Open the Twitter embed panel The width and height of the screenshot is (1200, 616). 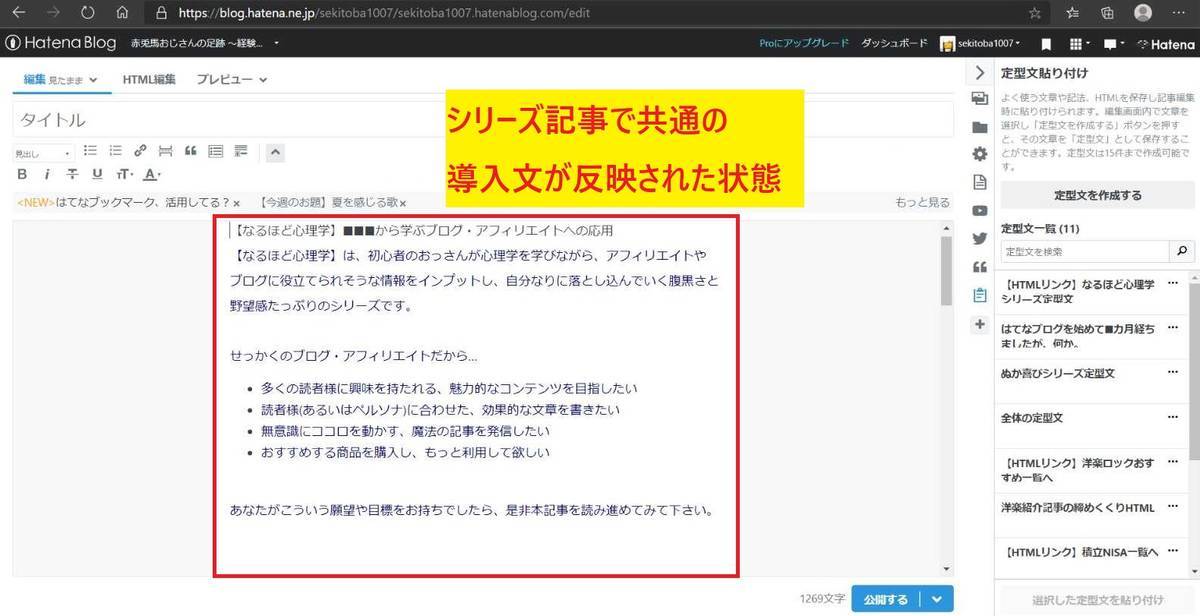[980, 238]
